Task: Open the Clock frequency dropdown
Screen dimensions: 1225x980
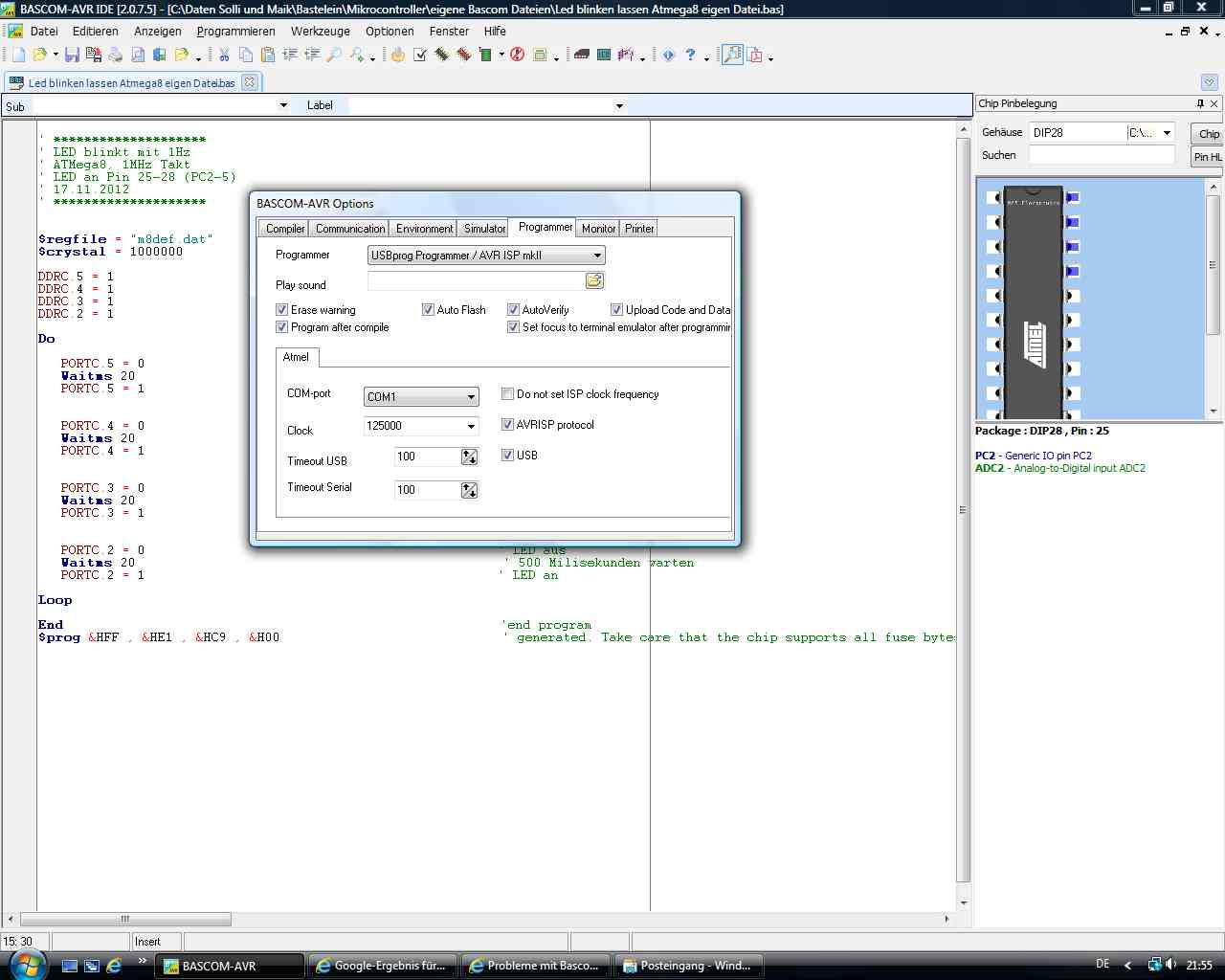Action: [471, 426]
